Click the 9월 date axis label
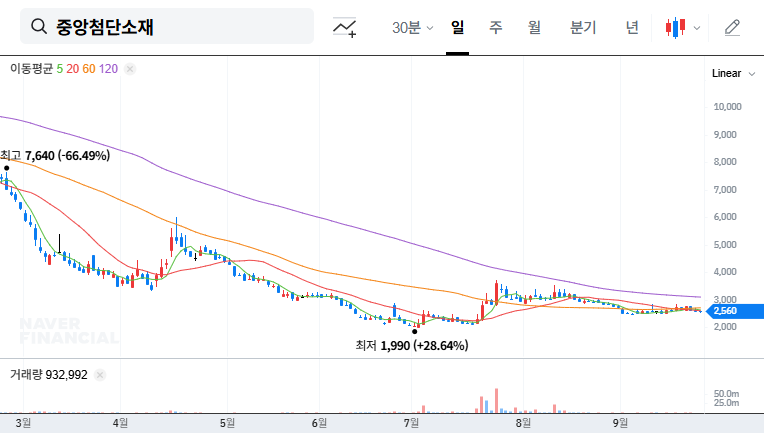Image resolution: width=764 pixels, height=433 pixels. pyautogui.click(x=620, y=423)
